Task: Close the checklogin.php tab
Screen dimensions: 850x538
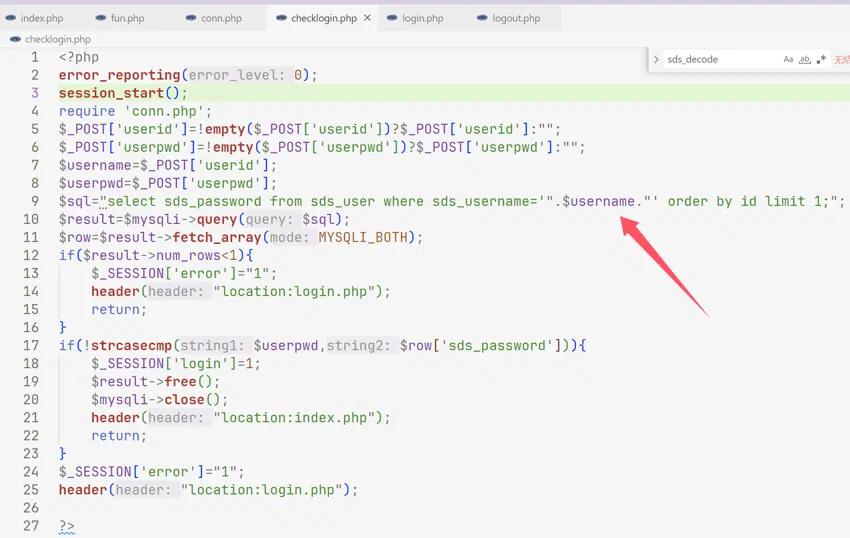Action: click(368, 18)
